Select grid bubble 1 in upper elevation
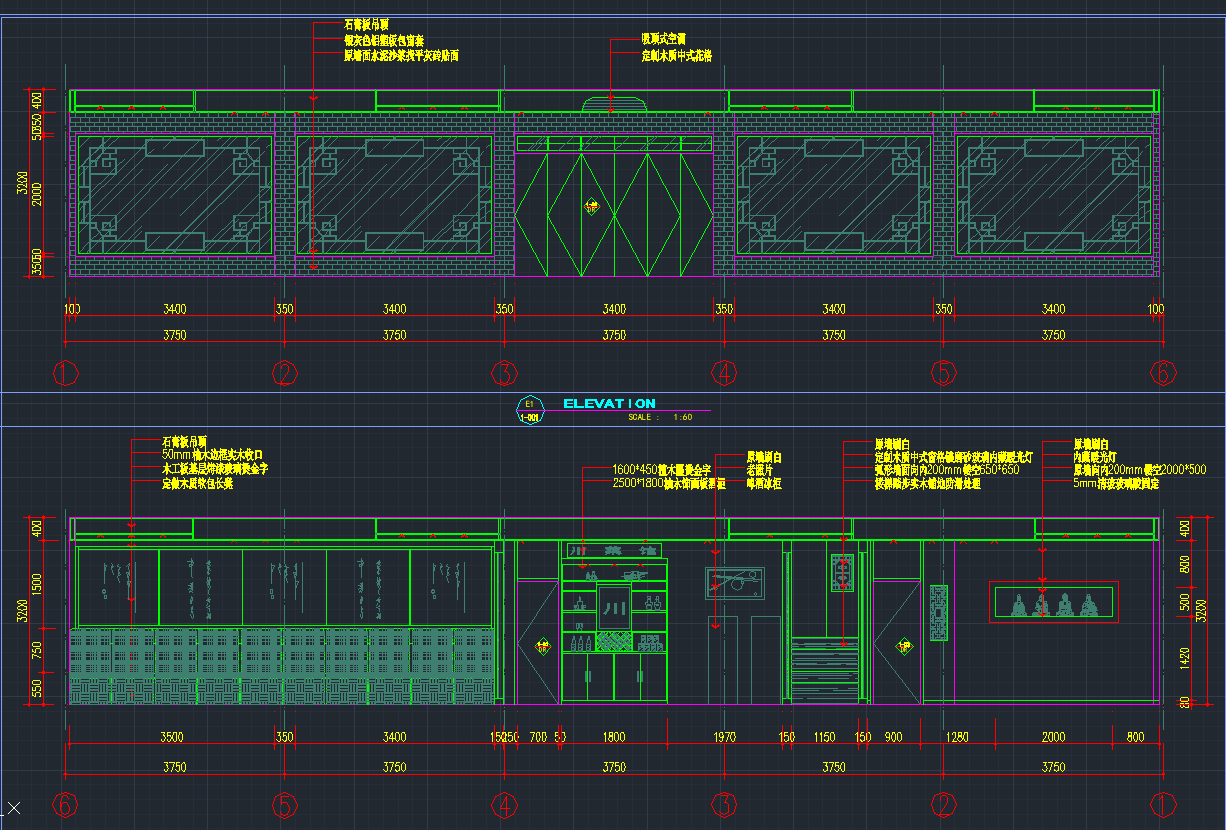Image resolution: width=1226 pixels, height=830 pixels. coord(66,373)
